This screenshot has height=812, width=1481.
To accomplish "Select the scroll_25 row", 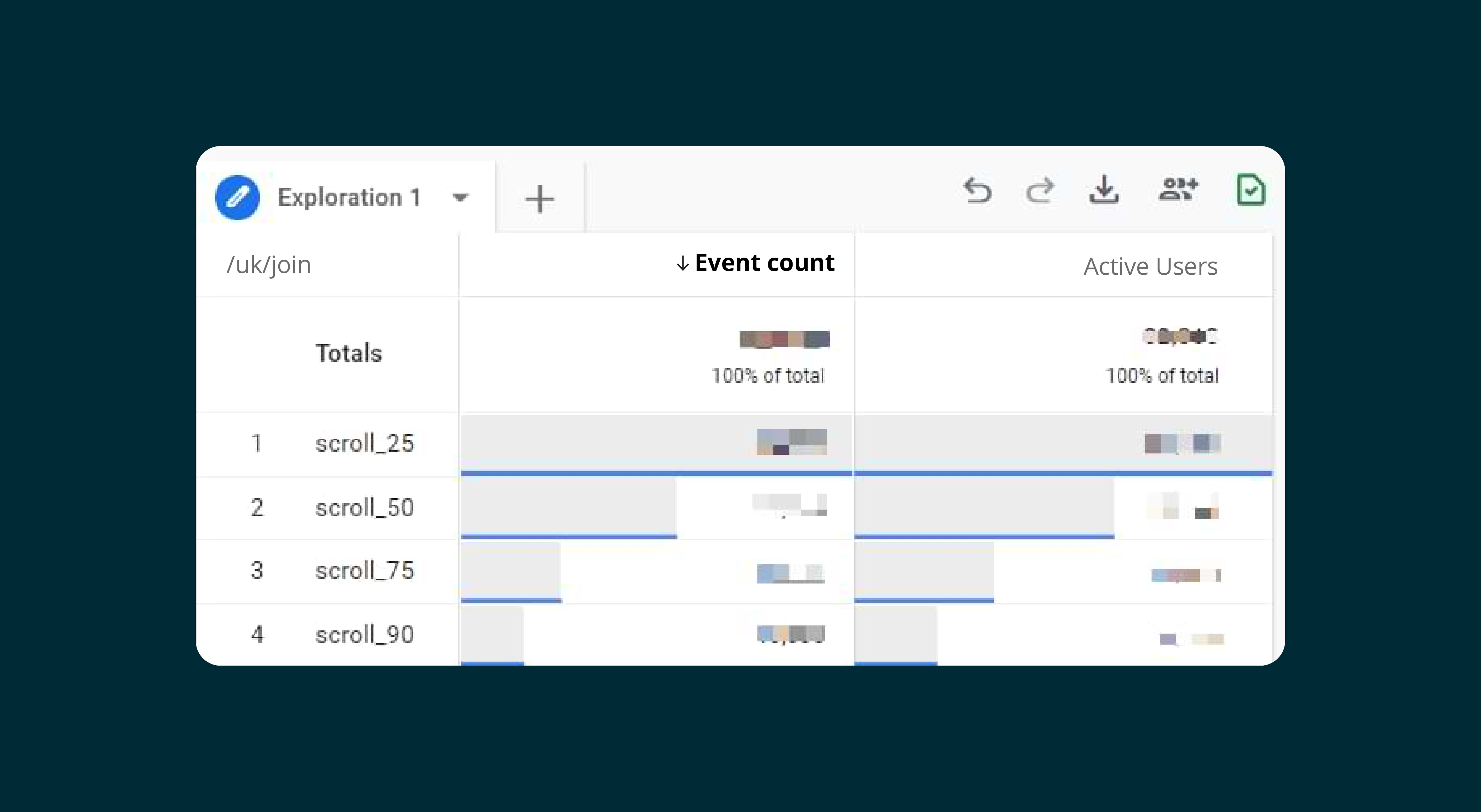I will (365, 443).
